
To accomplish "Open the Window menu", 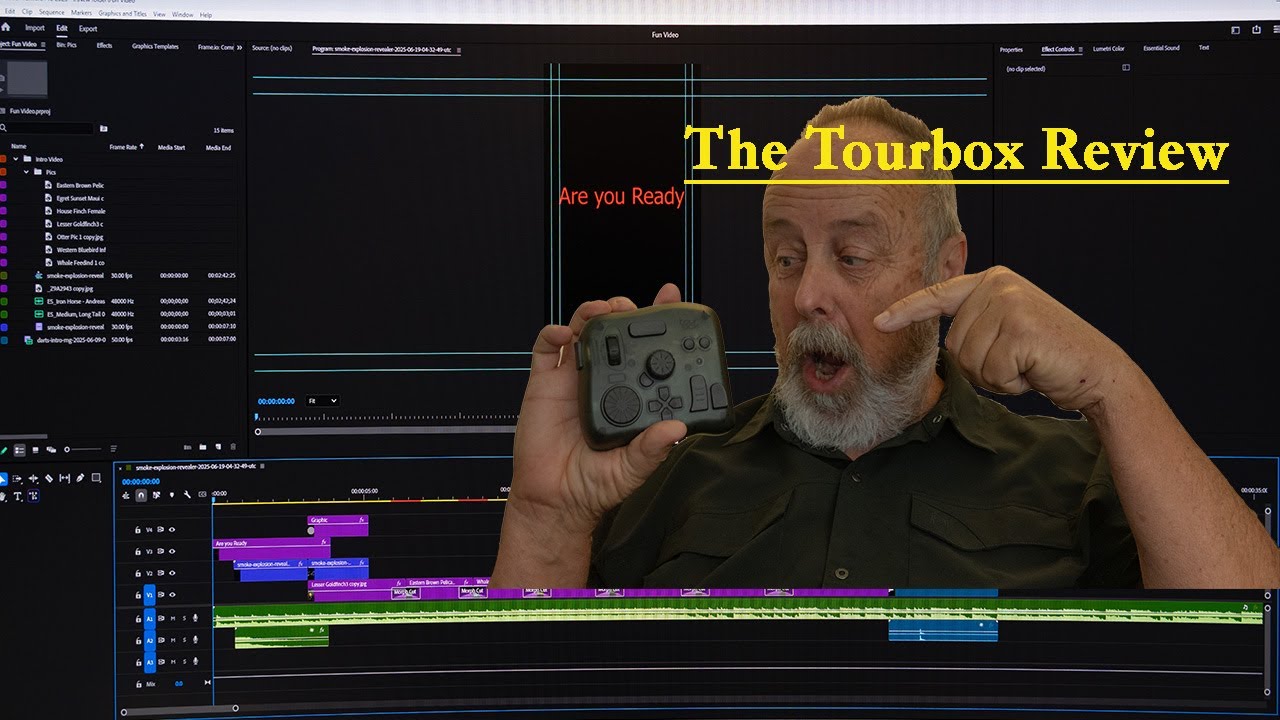I will pos(183,14).
